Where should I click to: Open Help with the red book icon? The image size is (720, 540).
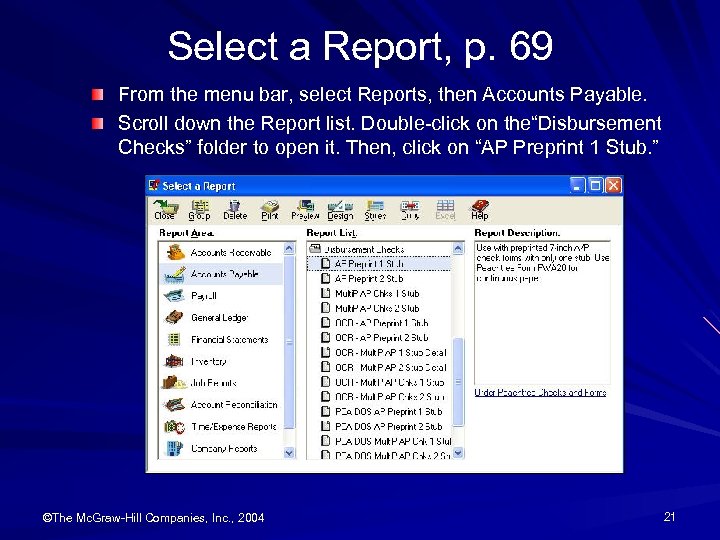(480, 210)
